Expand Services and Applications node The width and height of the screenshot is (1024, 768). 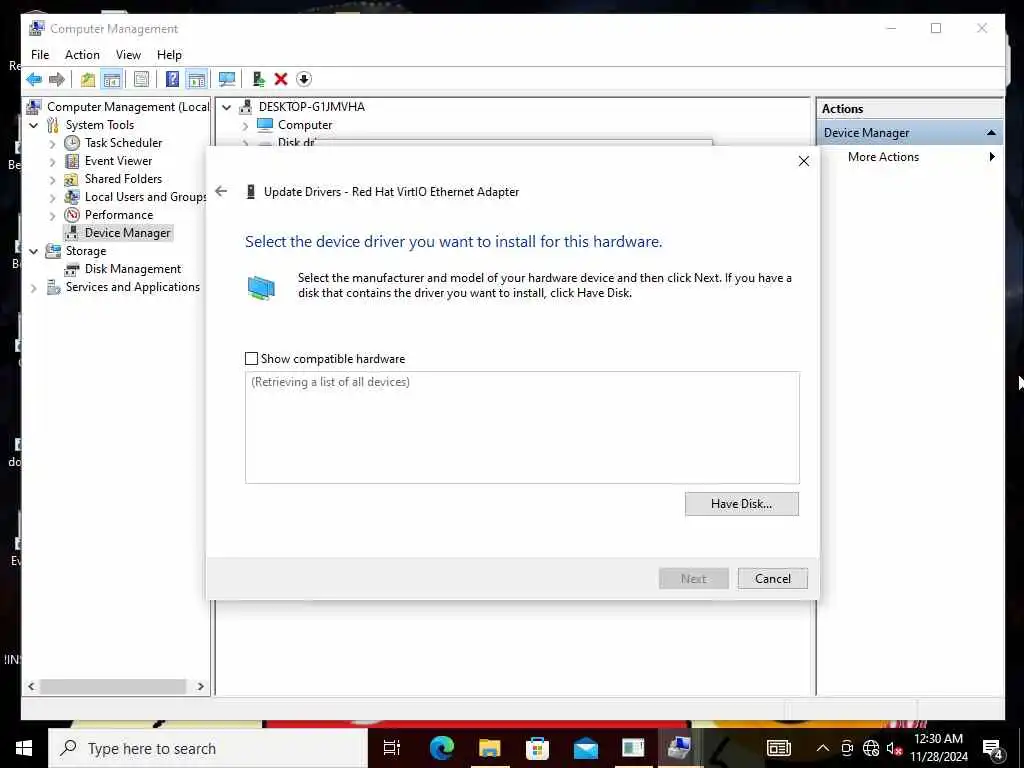[x=34, y=287]
